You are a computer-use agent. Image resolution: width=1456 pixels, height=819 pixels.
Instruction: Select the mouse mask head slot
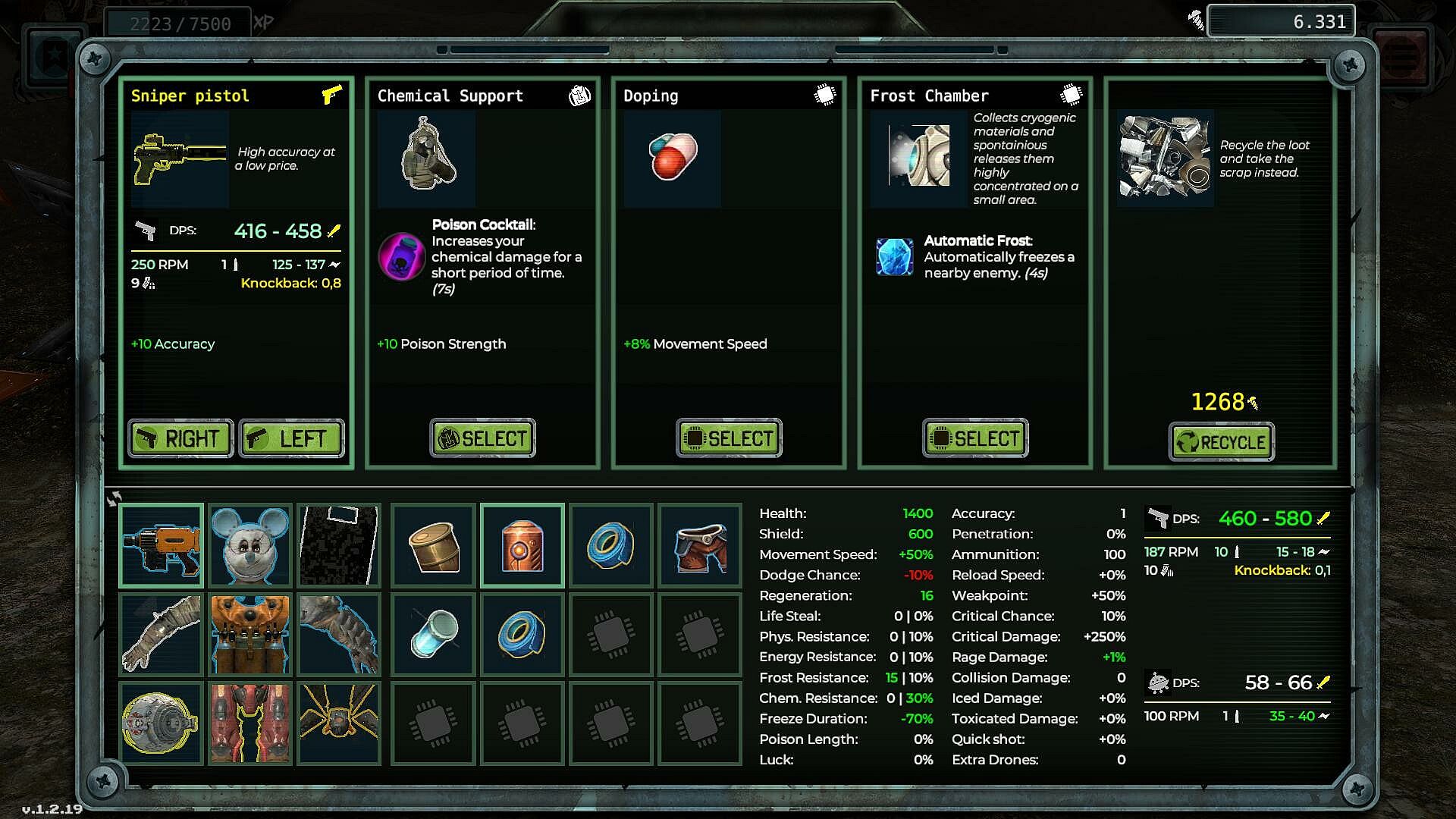point(250,545)
